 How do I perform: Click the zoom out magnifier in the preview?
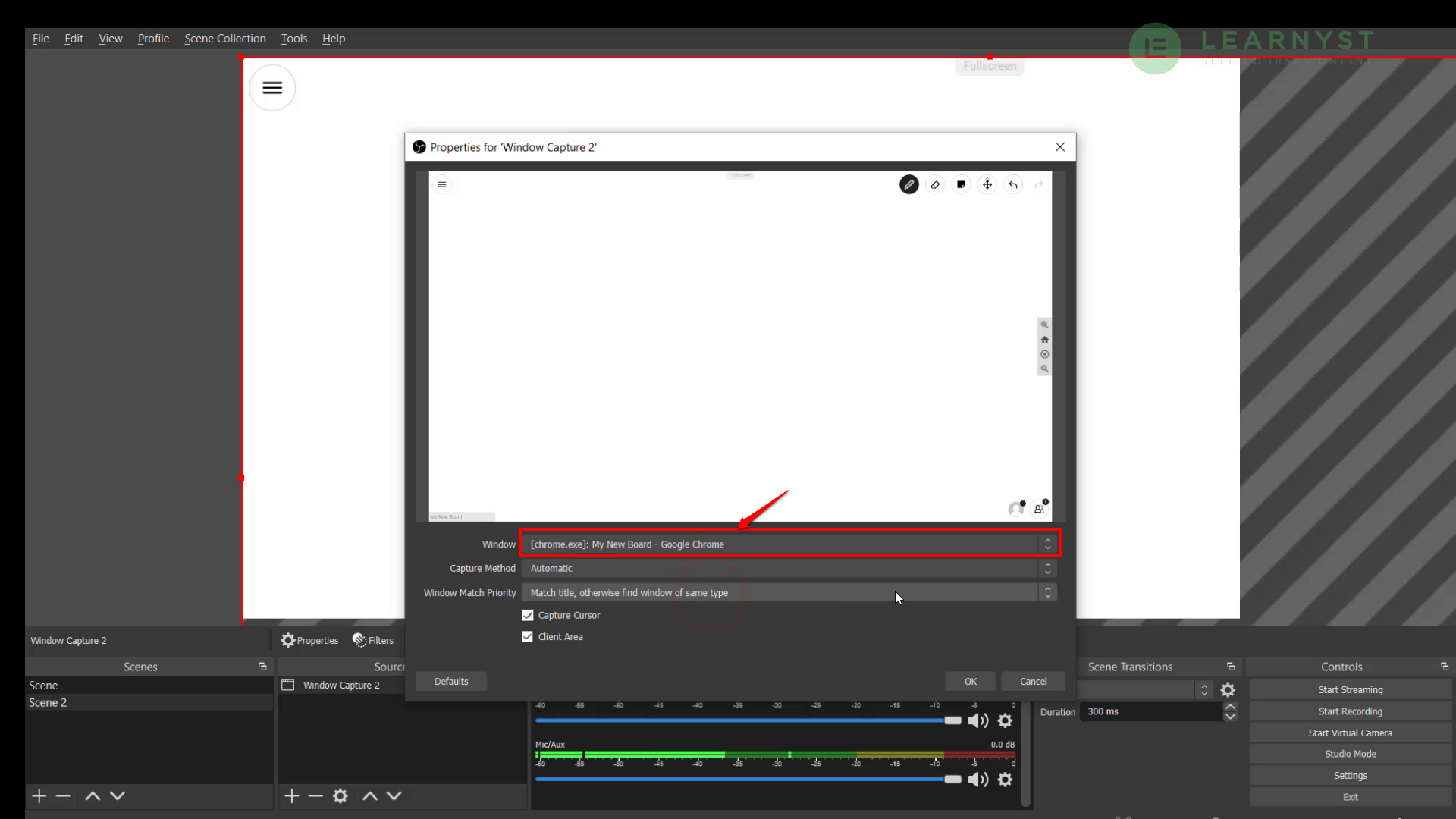coord(1044,369)
